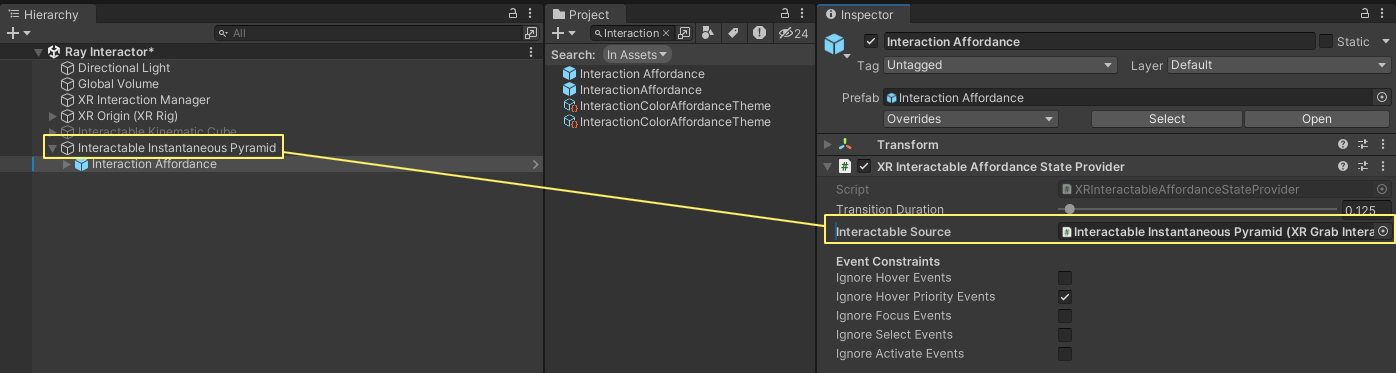
Task: Collapse Interactable Instantaneous Pyramid node
Action: coord(53,148)
